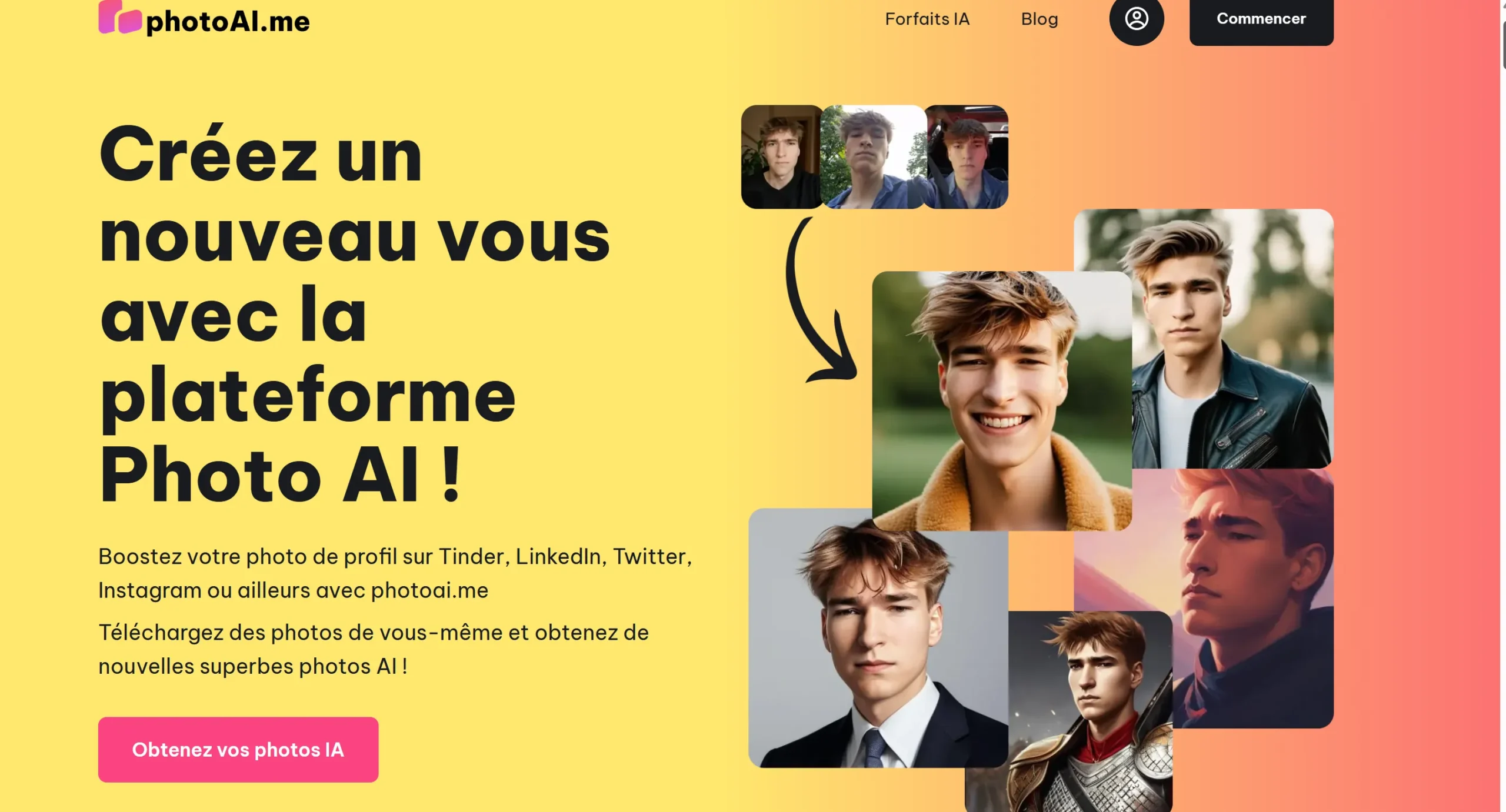Open the leather jacket portrait photo

click(1232, 338)
